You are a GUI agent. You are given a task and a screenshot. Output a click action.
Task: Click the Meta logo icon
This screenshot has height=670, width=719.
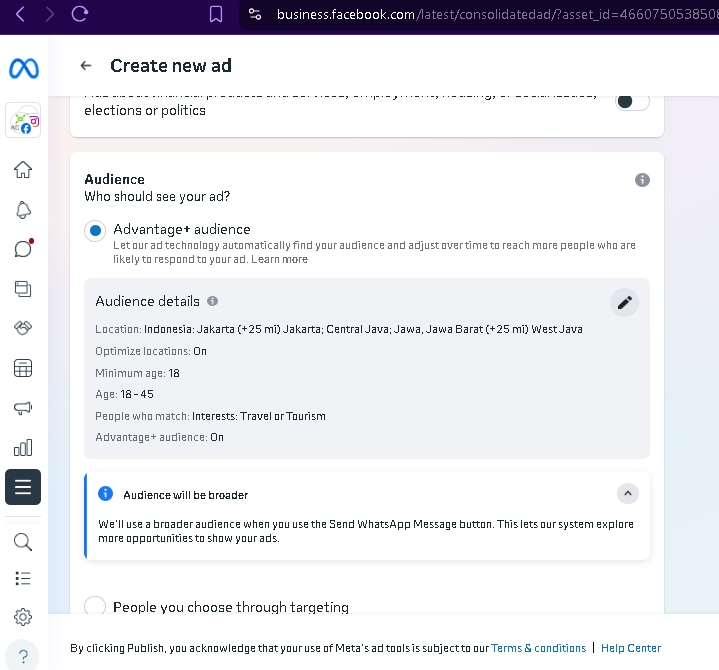coord(24,69)
